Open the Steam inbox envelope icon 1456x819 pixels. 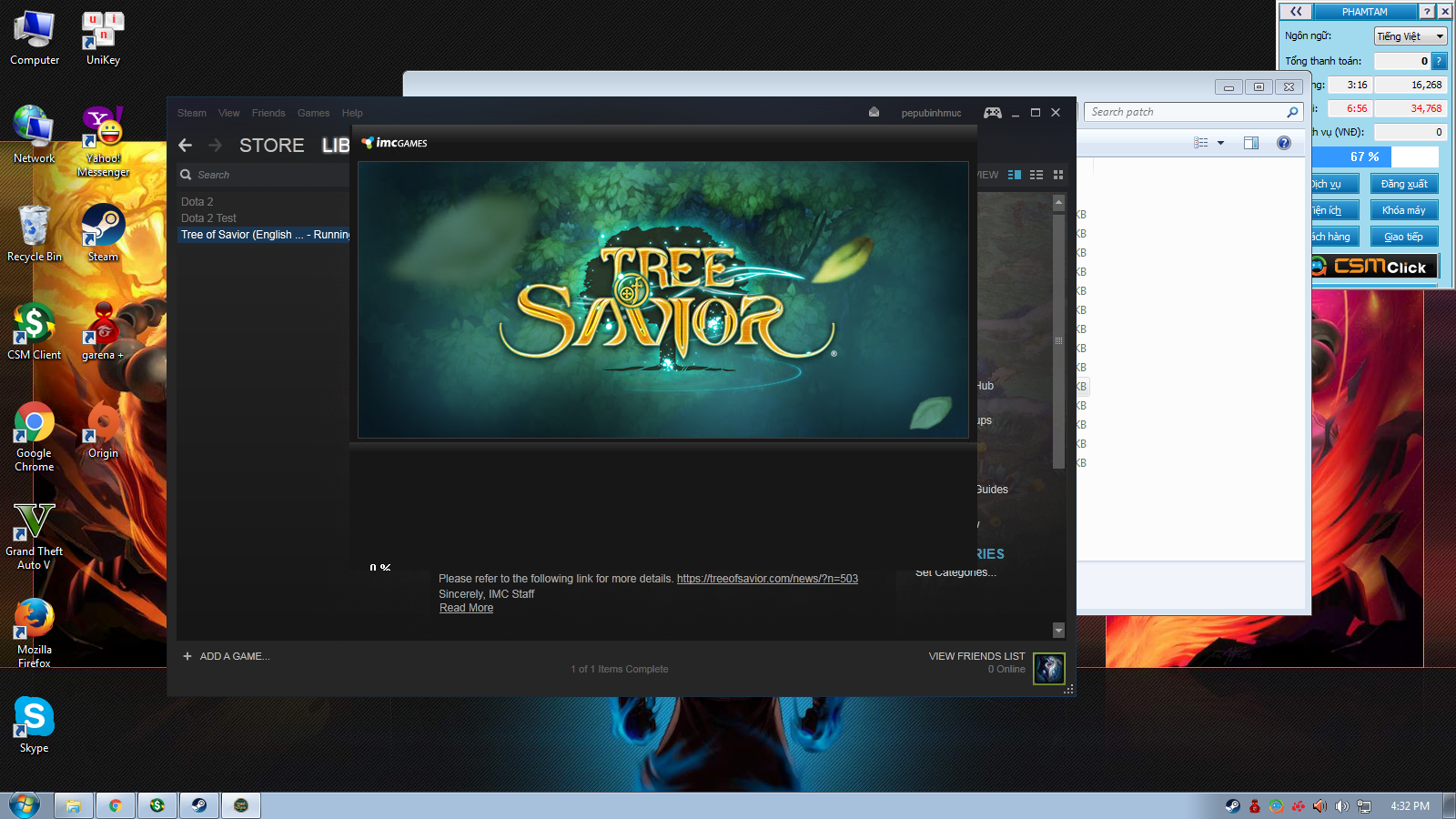click(x=874, y=113)
